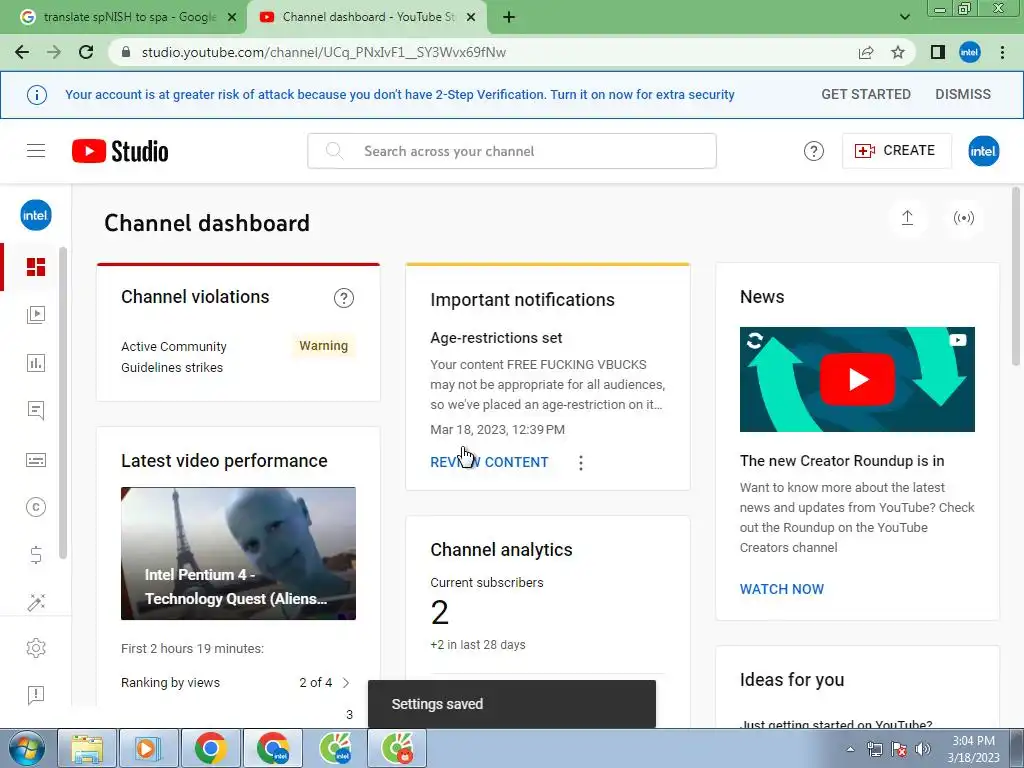This screenshot has height=768, width=1024.
Task: Open the Chrome Intel profile icon
Action: pos(970,52)
